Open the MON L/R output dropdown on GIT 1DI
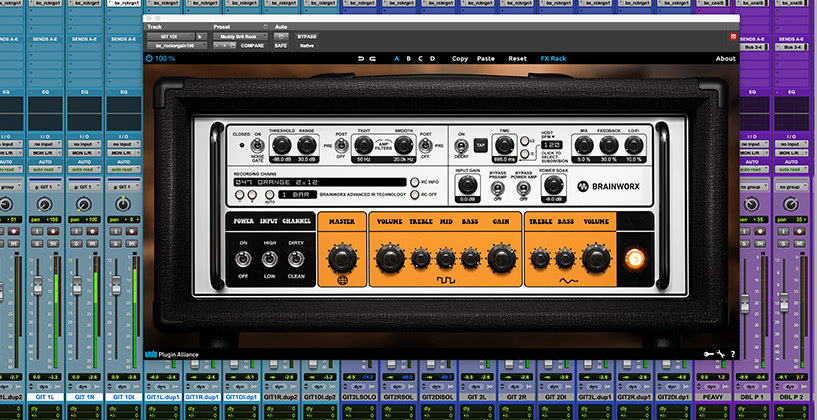 pos(123,153)
